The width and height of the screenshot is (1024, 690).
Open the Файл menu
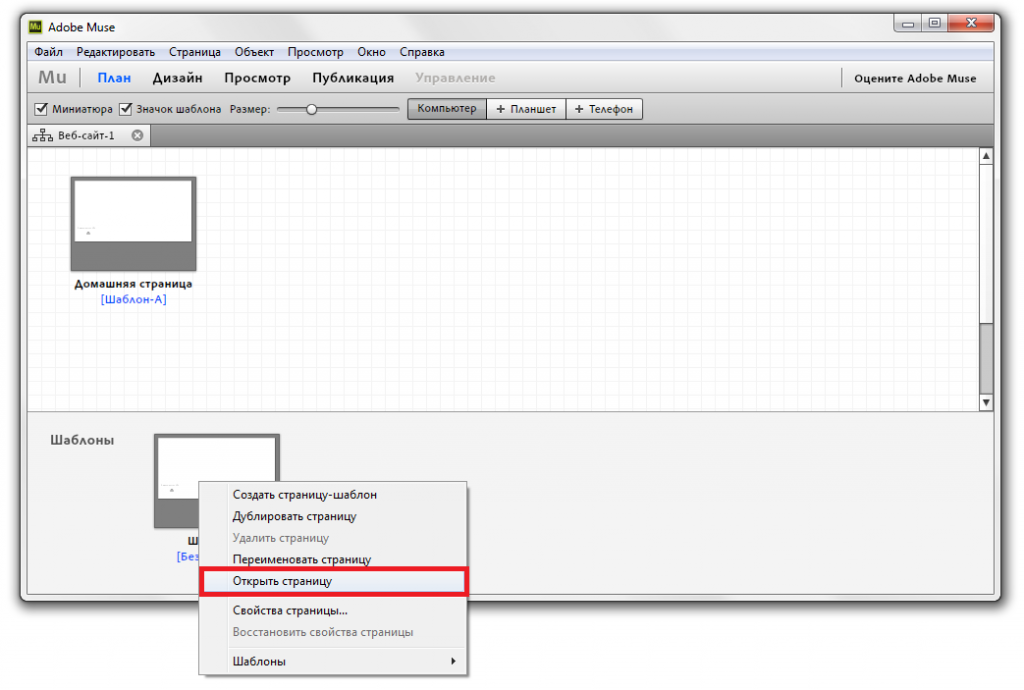[x=48, y=52]
